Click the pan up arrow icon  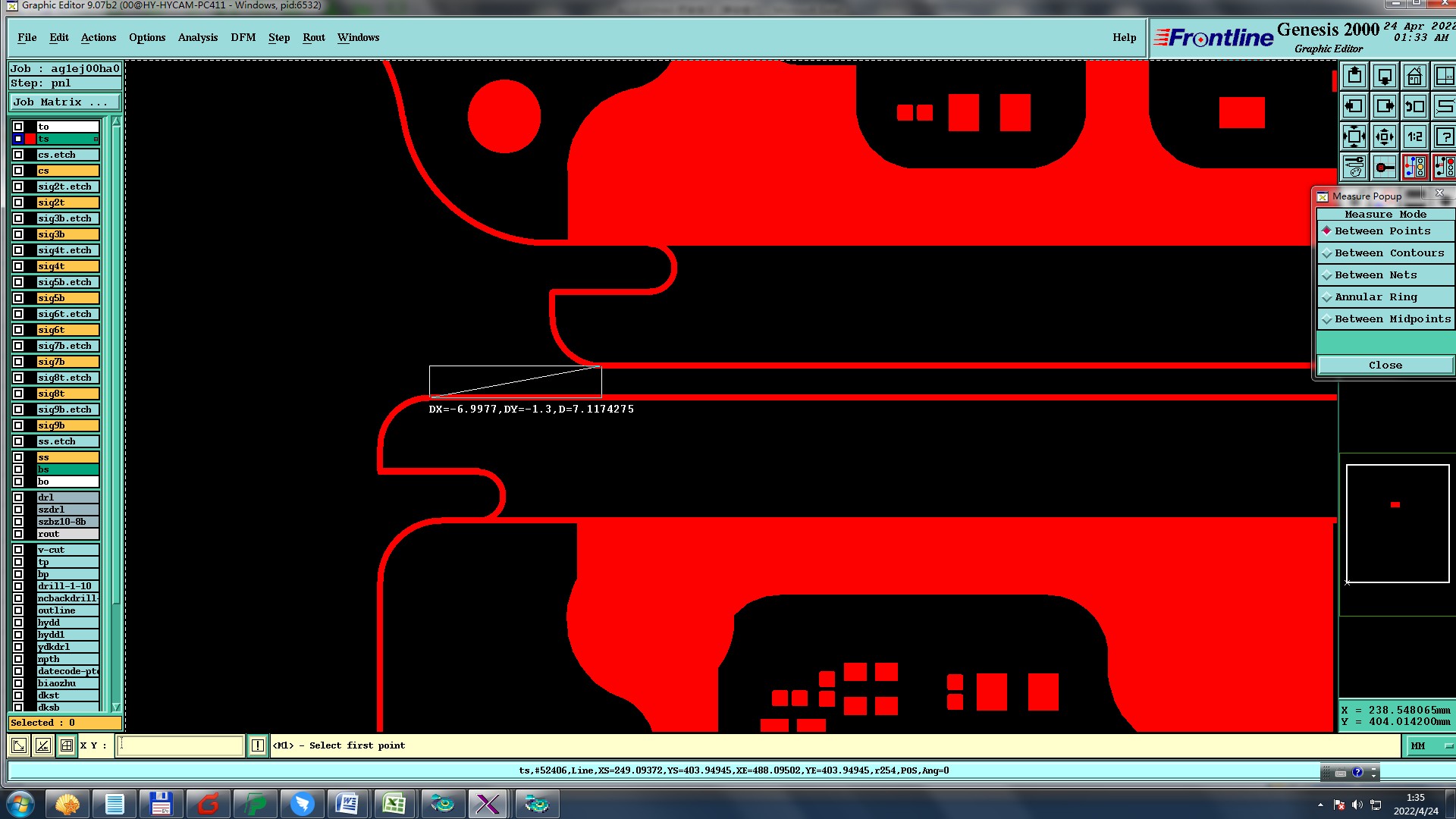(1354, 77)
